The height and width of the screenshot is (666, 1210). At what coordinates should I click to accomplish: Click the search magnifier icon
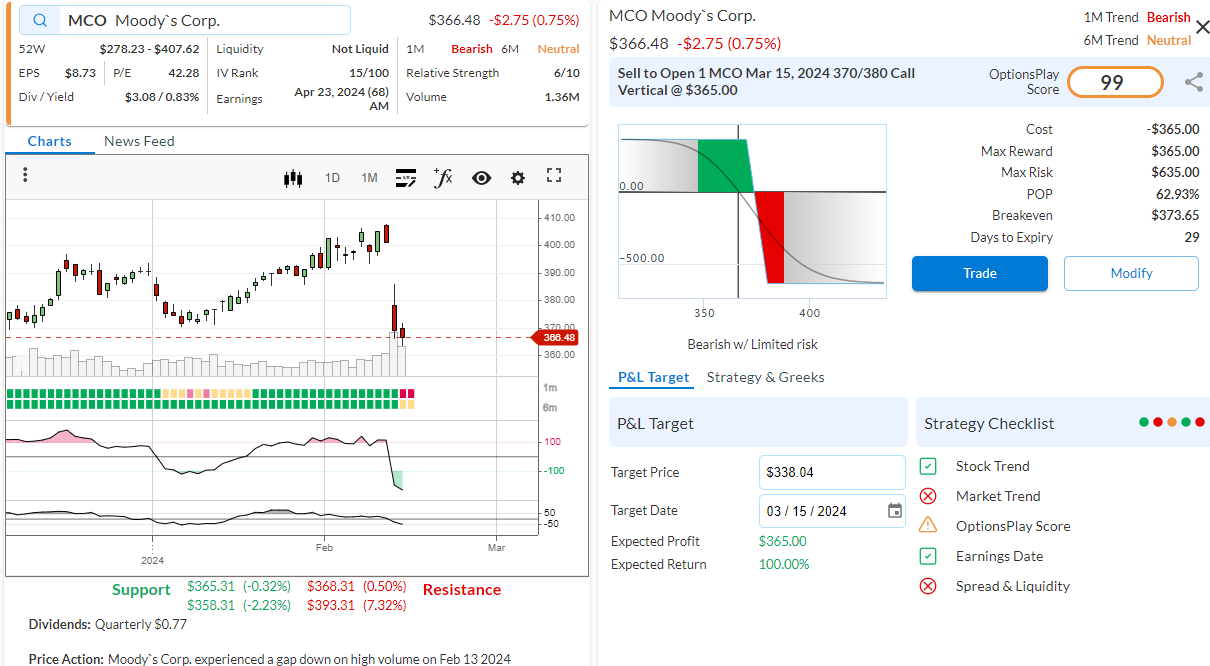pos(39,20)
